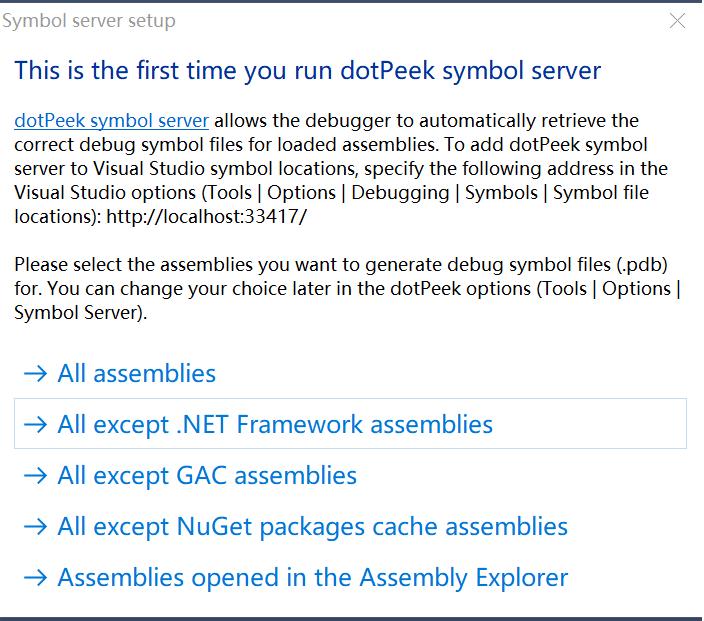Pick All except GAC assemblies
The image size is (704, 621).
click(207, 476)
